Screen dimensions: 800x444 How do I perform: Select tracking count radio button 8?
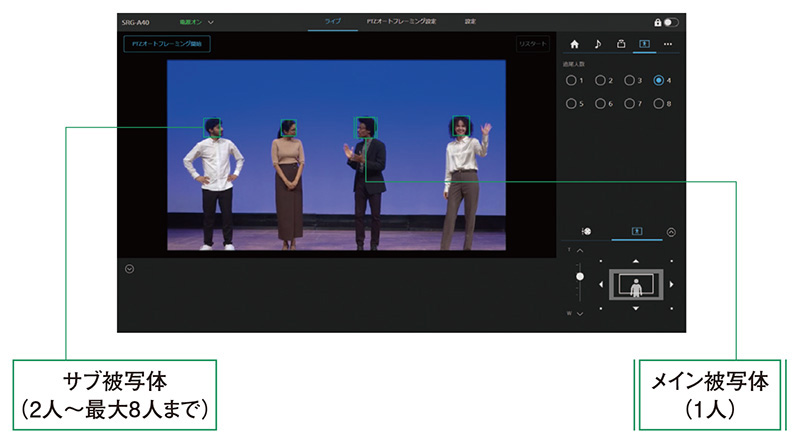coord(658,103)
